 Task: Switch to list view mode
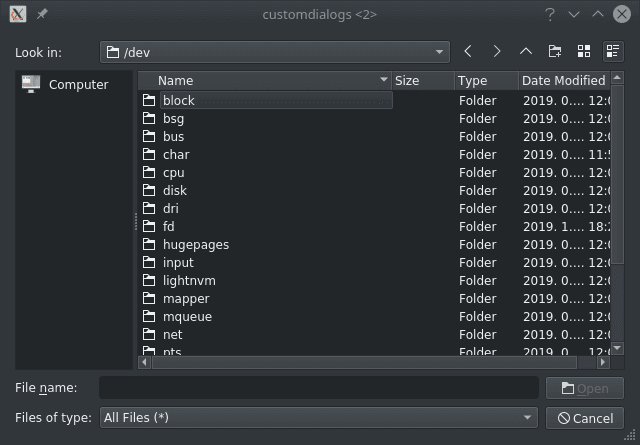click(585, 52)
